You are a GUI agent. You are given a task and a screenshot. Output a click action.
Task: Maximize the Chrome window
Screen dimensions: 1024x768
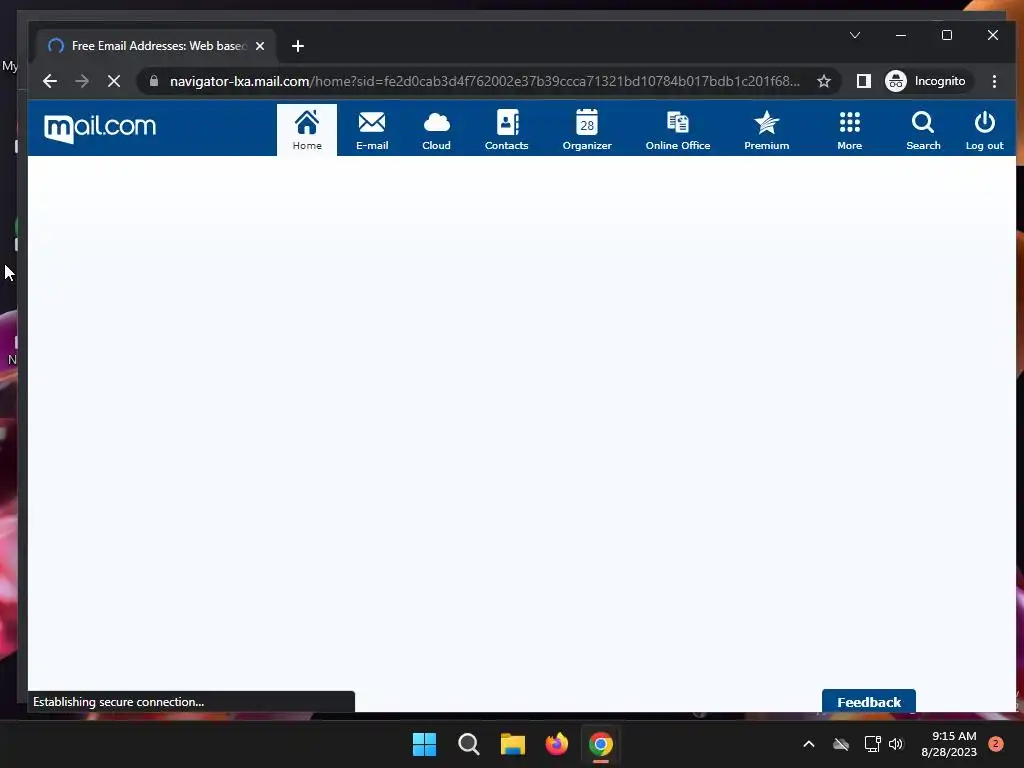coord(946,35)
